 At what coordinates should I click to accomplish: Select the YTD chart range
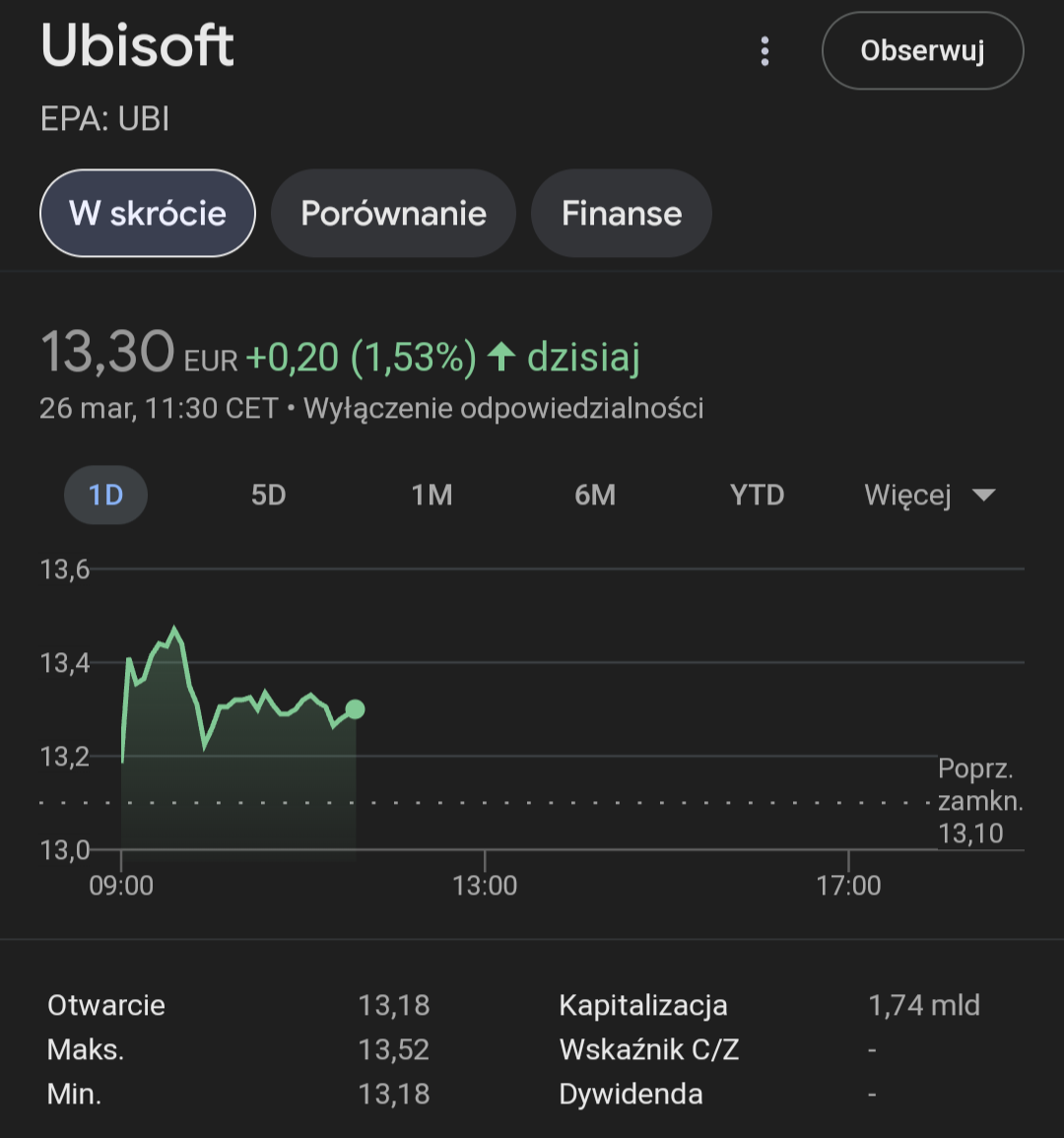(757, 495)
